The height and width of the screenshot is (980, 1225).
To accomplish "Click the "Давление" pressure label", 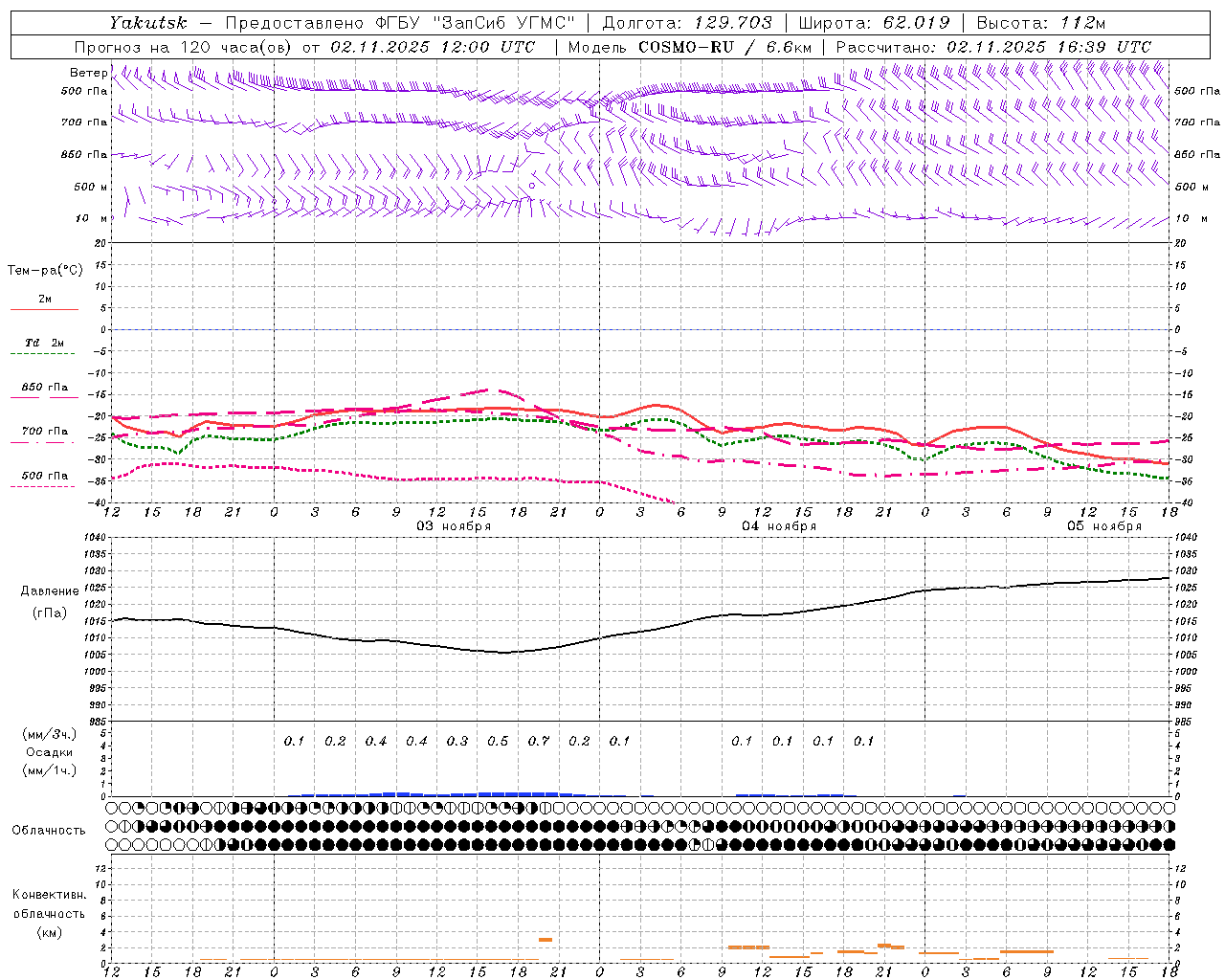I will point(50,591).
